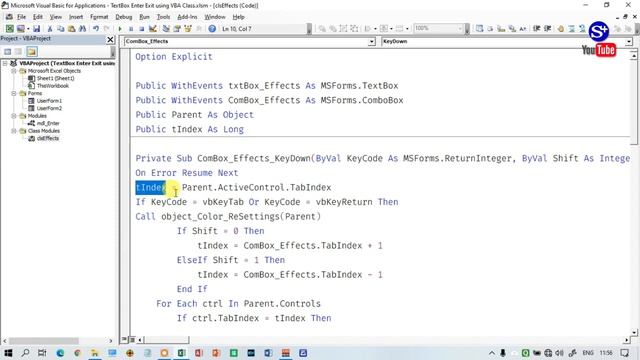Image resolution: width=640 pixels, height=360 pixels.
Task: Open the Window menu
Action: 215,17
